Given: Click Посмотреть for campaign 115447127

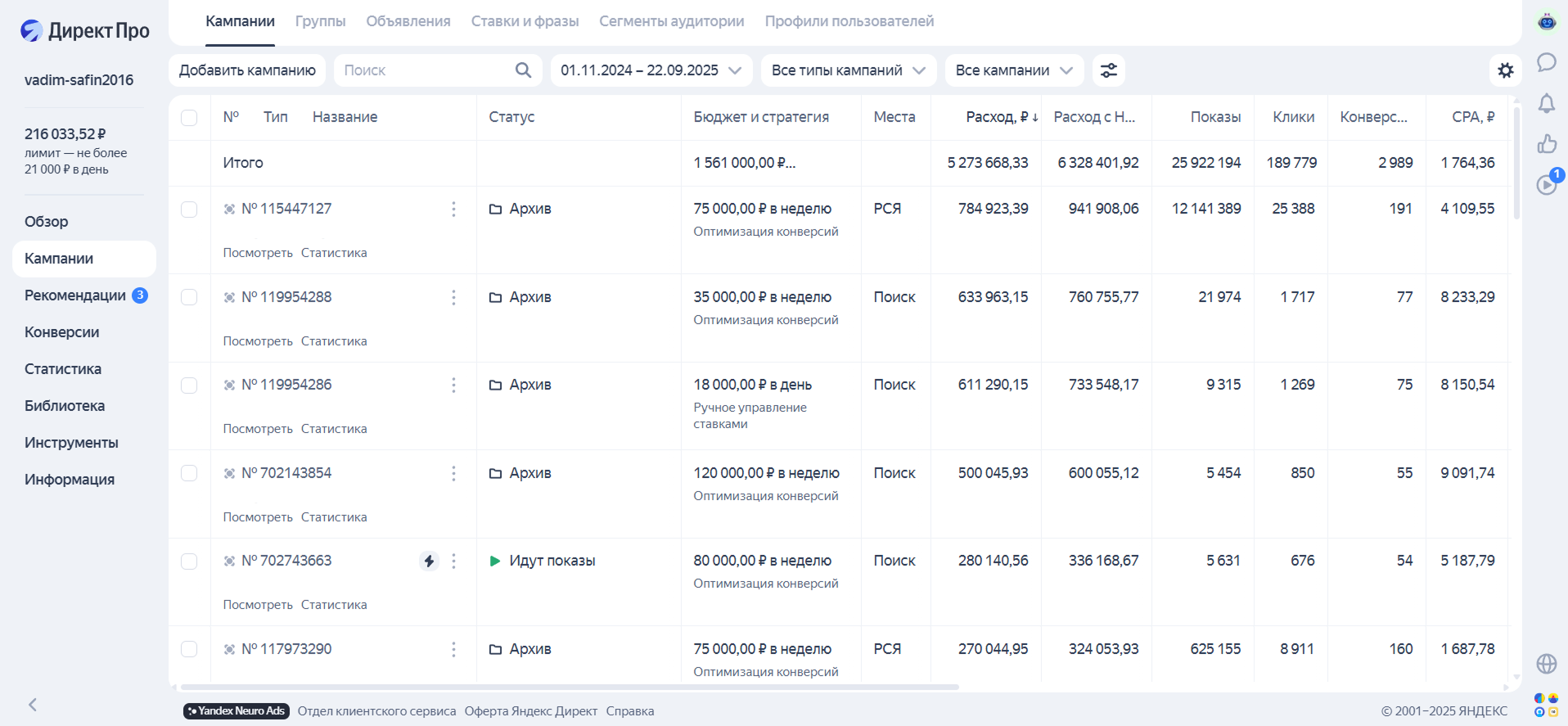Looking at the screenshot, I should pos(258,253).
